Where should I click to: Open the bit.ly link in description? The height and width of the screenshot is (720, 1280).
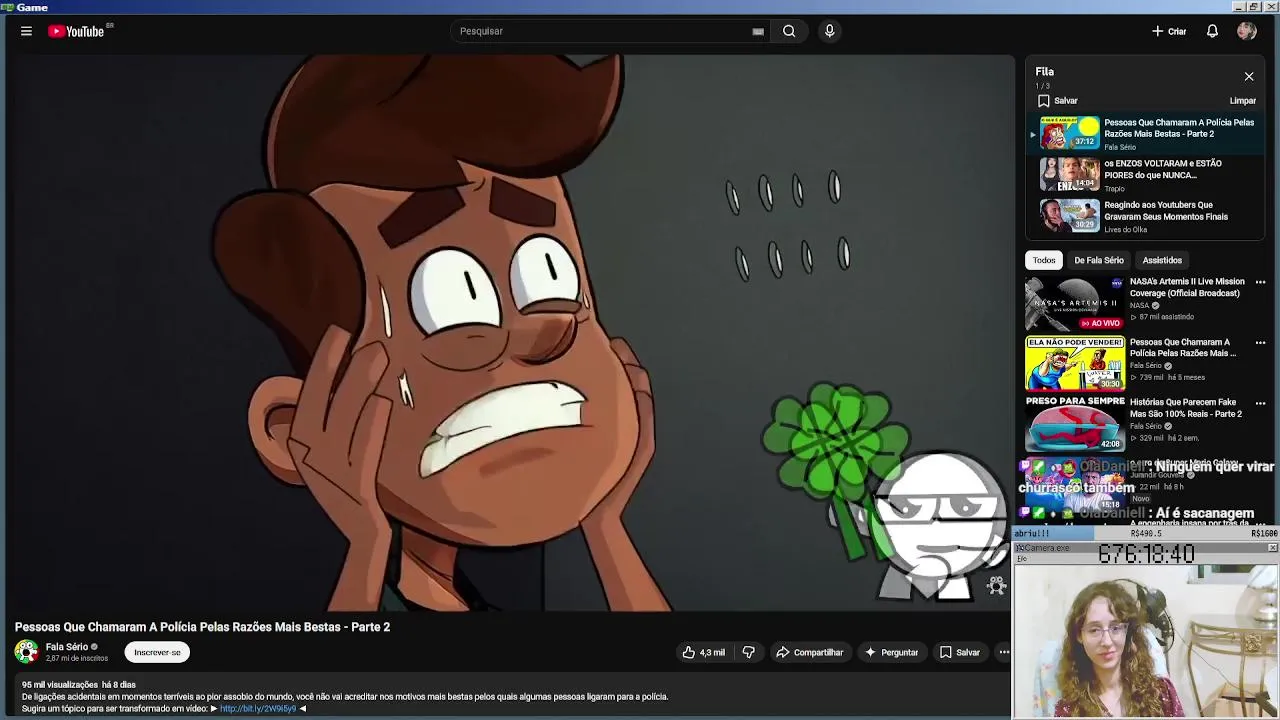click(258, 709)
